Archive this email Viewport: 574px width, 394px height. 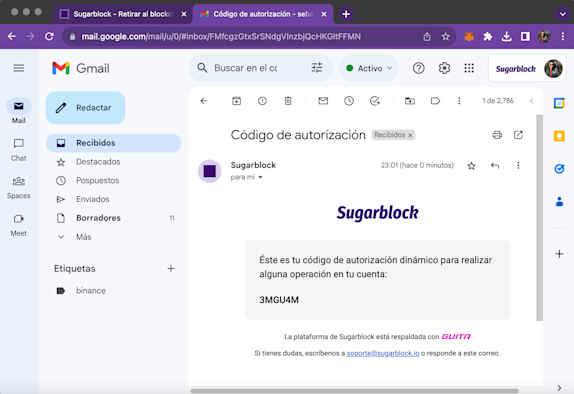pos(236,101)
